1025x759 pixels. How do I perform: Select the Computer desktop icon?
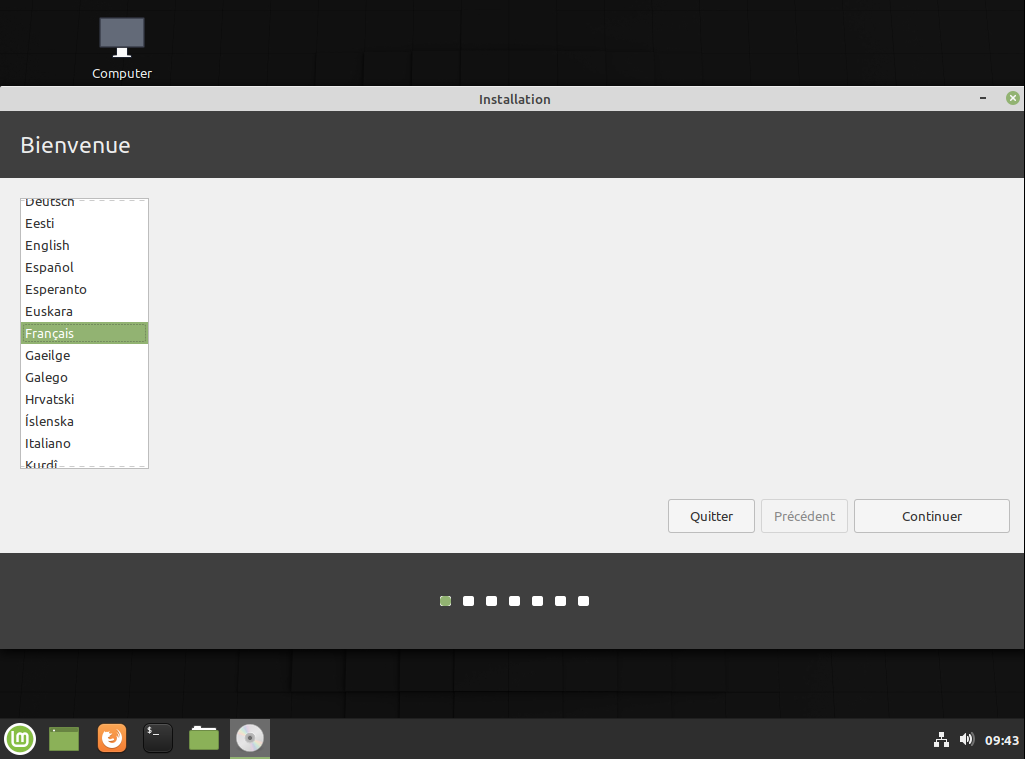pos(122,47)
